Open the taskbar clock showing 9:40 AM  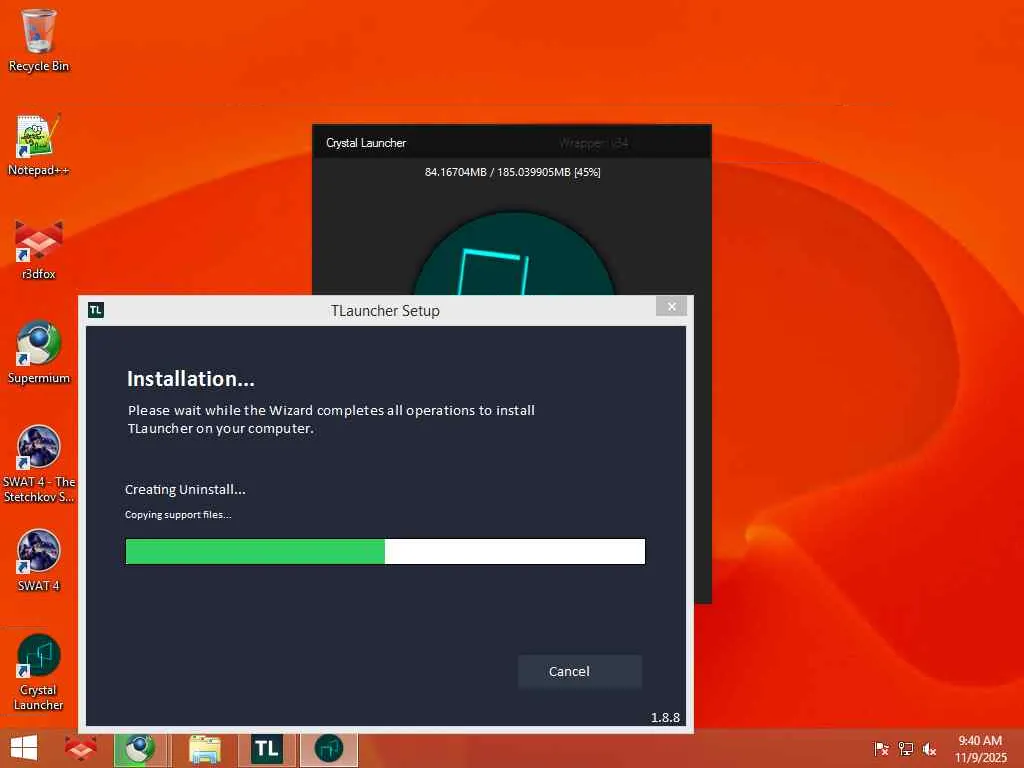(x=980, y=749)
